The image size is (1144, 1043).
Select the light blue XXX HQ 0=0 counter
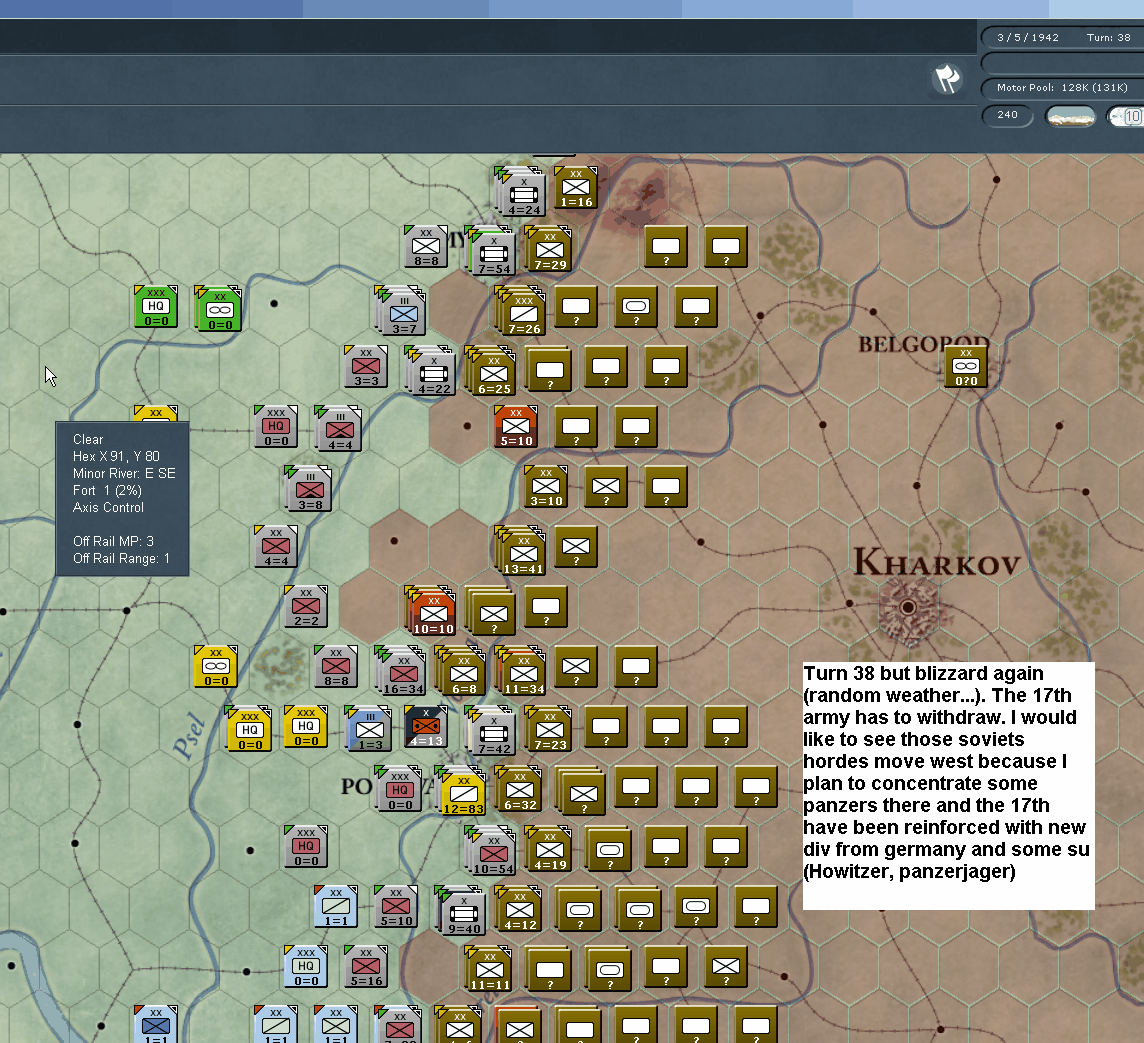tap(306, 965)
